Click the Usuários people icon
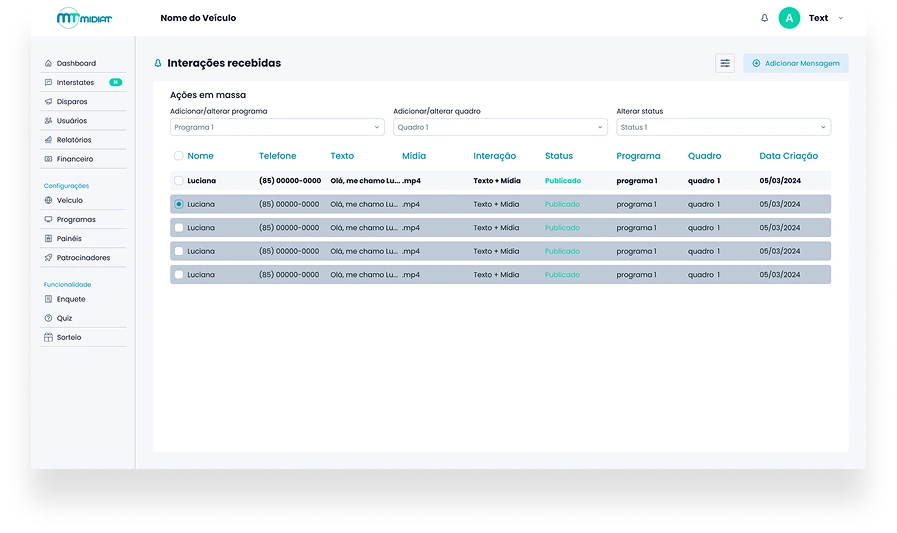 point(48,121)
